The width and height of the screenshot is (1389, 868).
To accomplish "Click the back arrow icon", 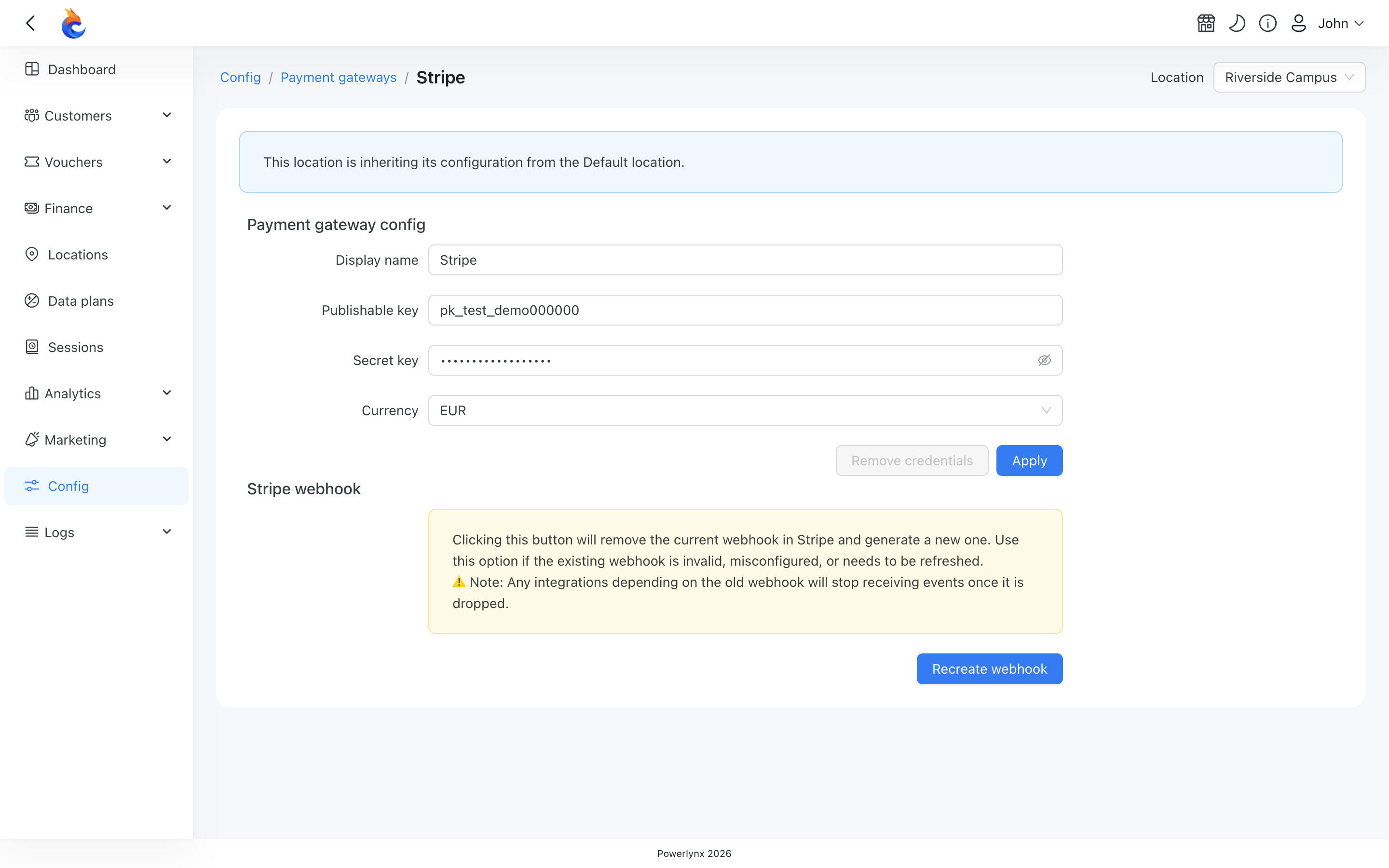I will [31, 24].
